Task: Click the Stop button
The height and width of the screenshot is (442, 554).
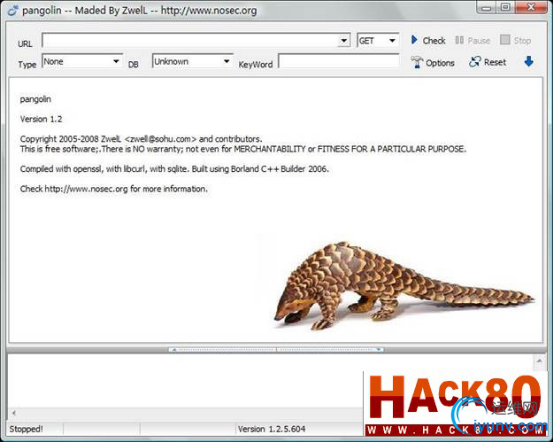Action: [515, 40]
